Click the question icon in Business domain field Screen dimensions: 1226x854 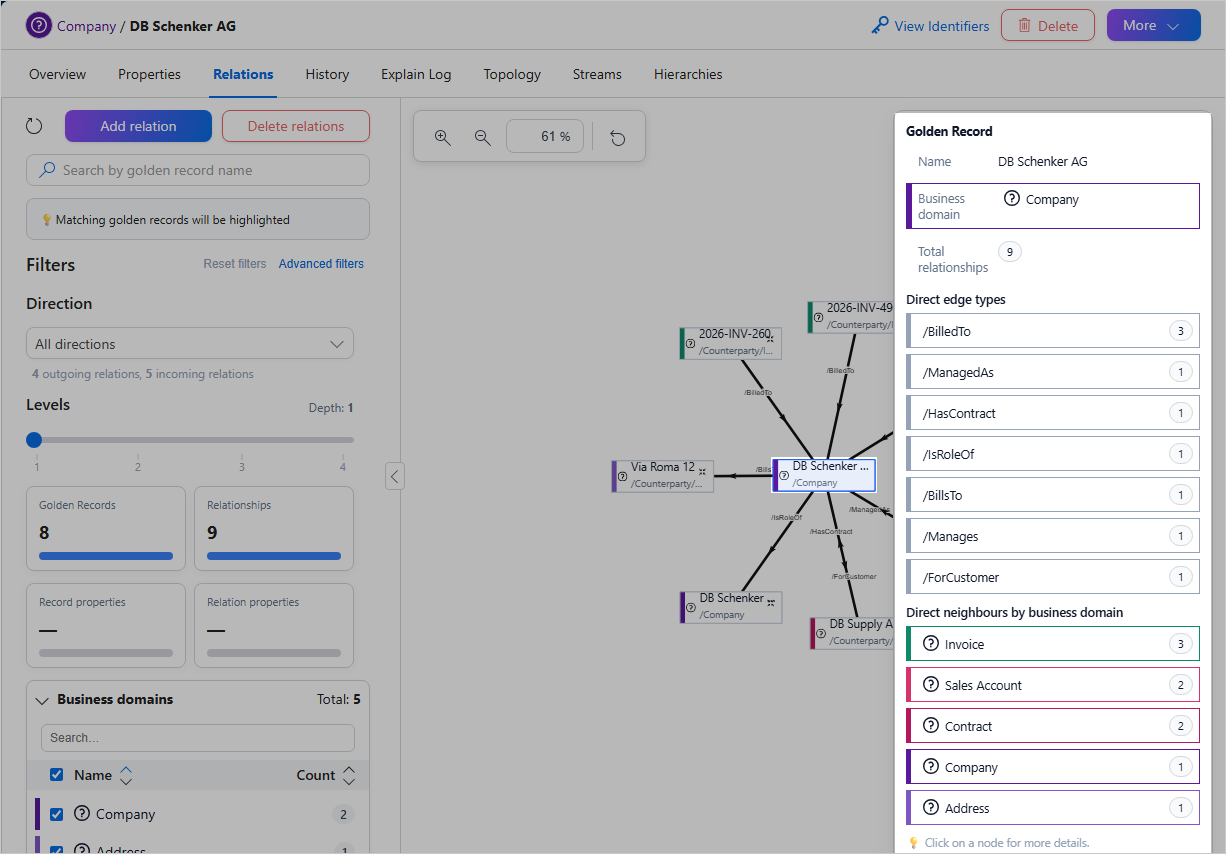(x=1012, y=199)
